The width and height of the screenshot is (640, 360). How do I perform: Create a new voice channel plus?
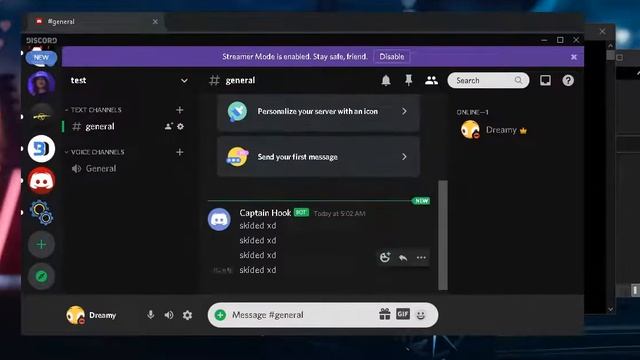180,152
